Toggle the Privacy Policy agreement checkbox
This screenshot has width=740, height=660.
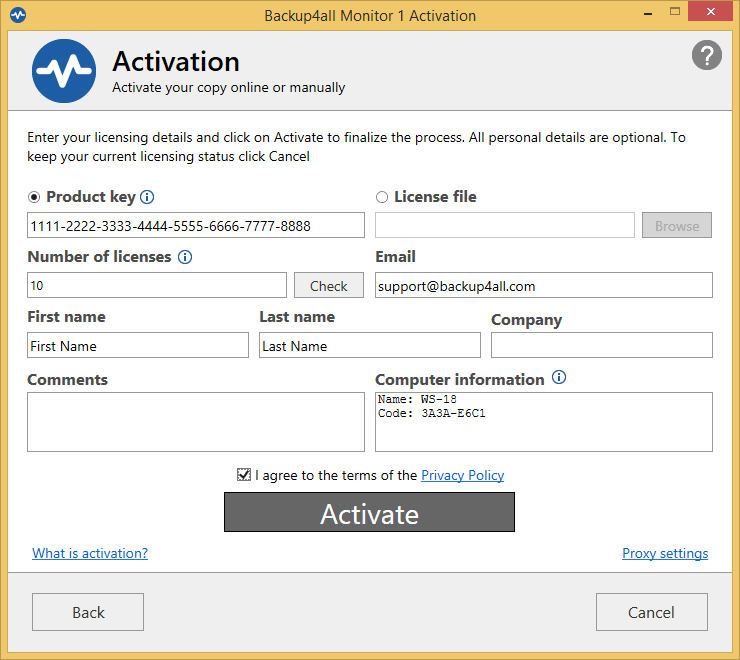[x=244, y=474]
